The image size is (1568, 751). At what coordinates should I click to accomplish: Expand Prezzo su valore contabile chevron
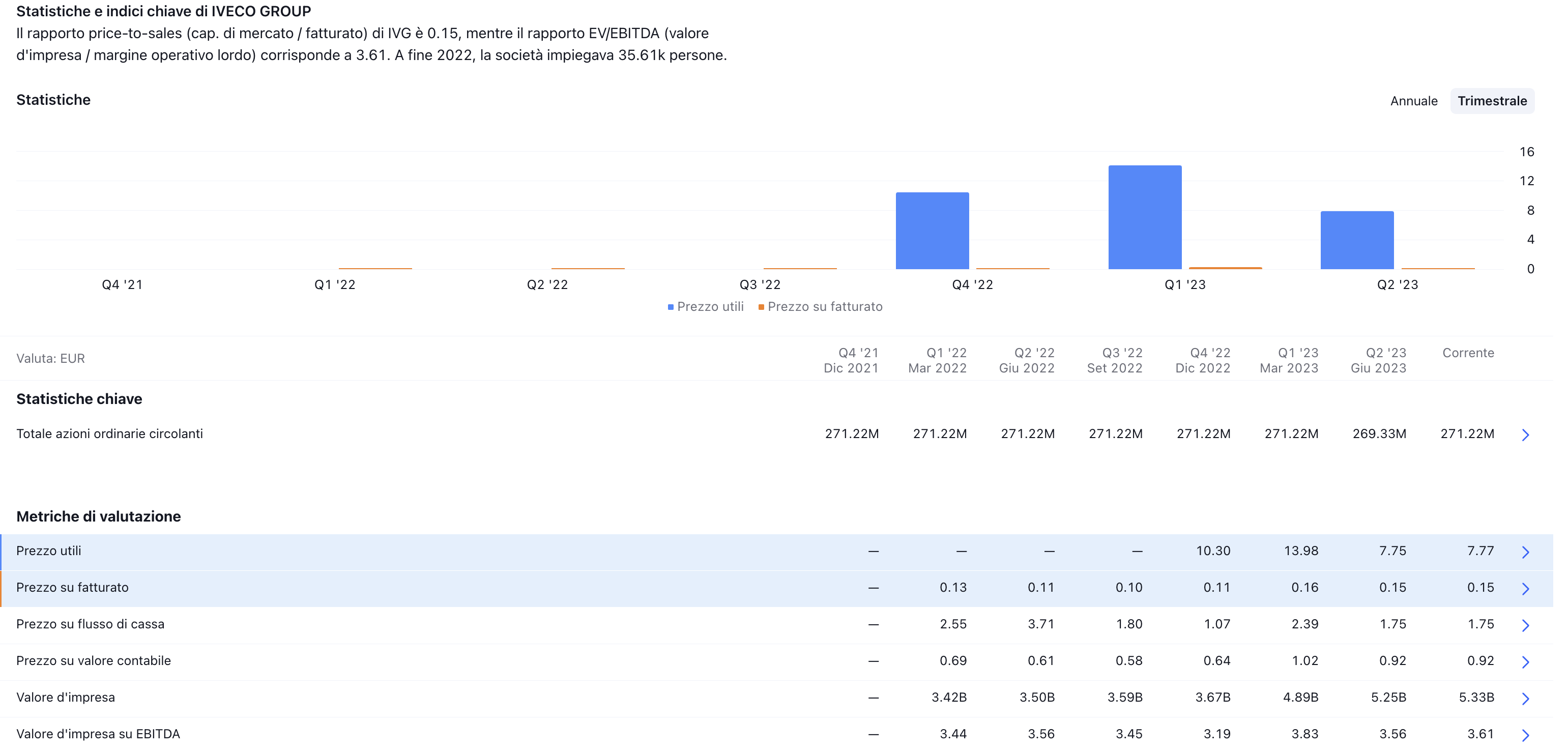point(1525,661)
